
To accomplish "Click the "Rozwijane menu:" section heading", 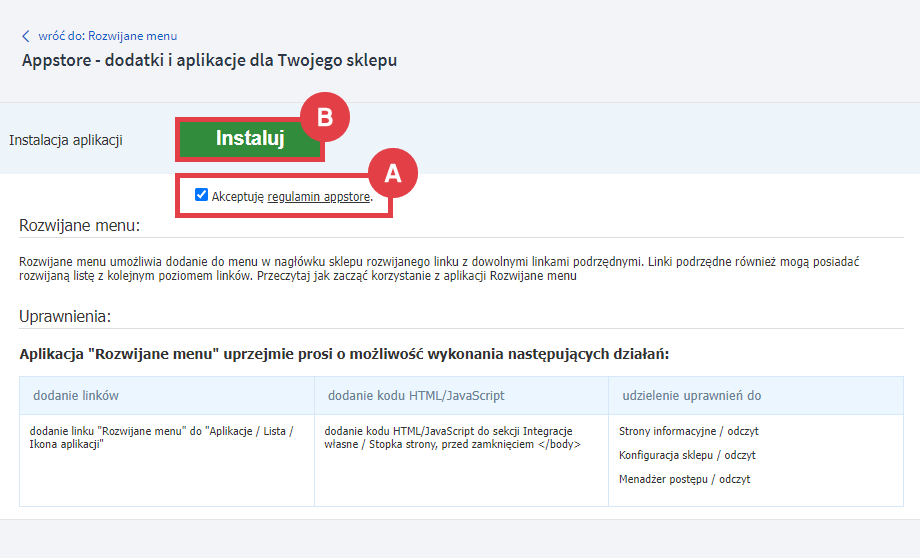I will coord(80,226).
